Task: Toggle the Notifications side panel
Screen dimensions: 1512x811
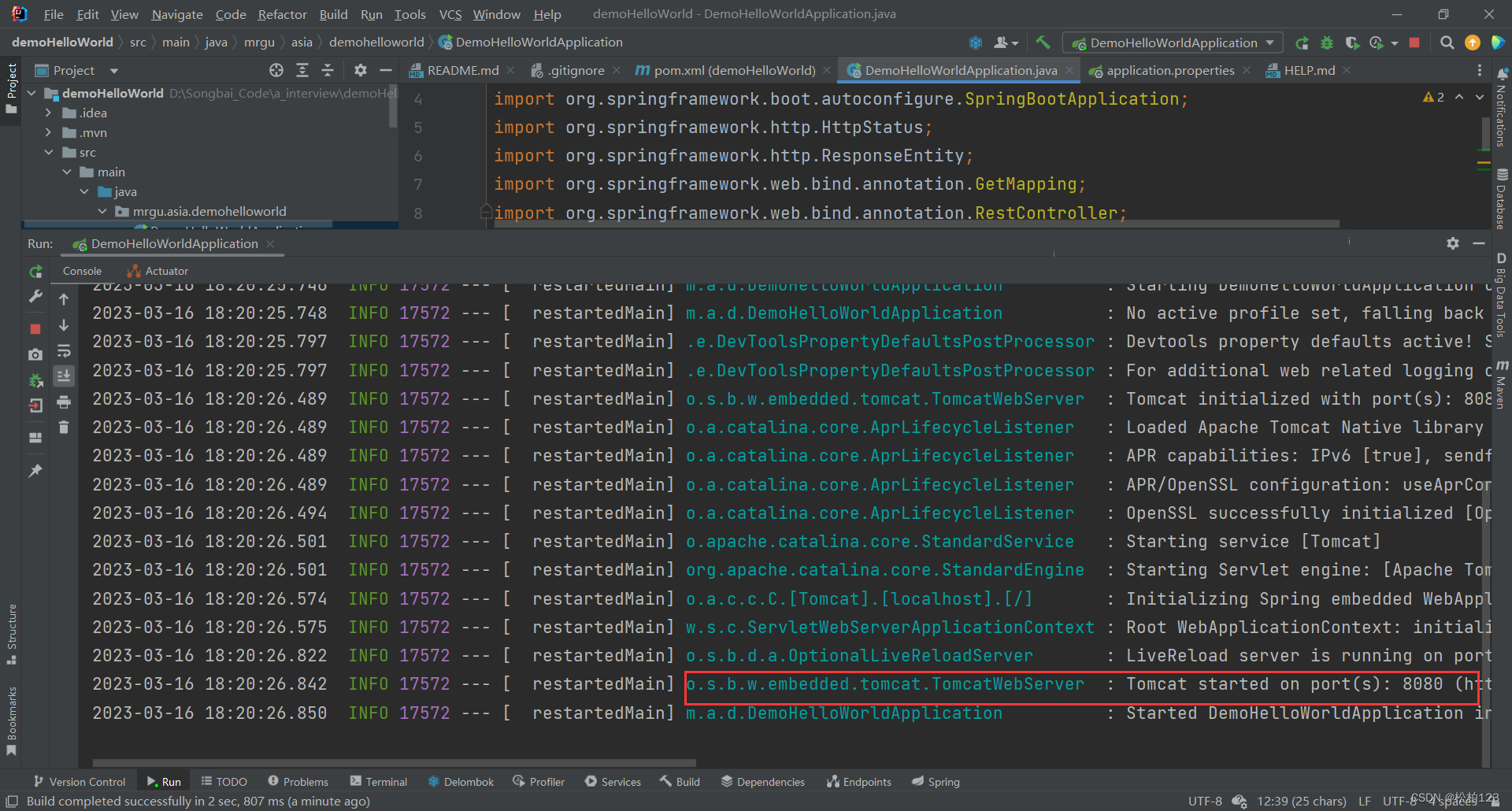Action: pyautogui.click(x=1502, y=108)
